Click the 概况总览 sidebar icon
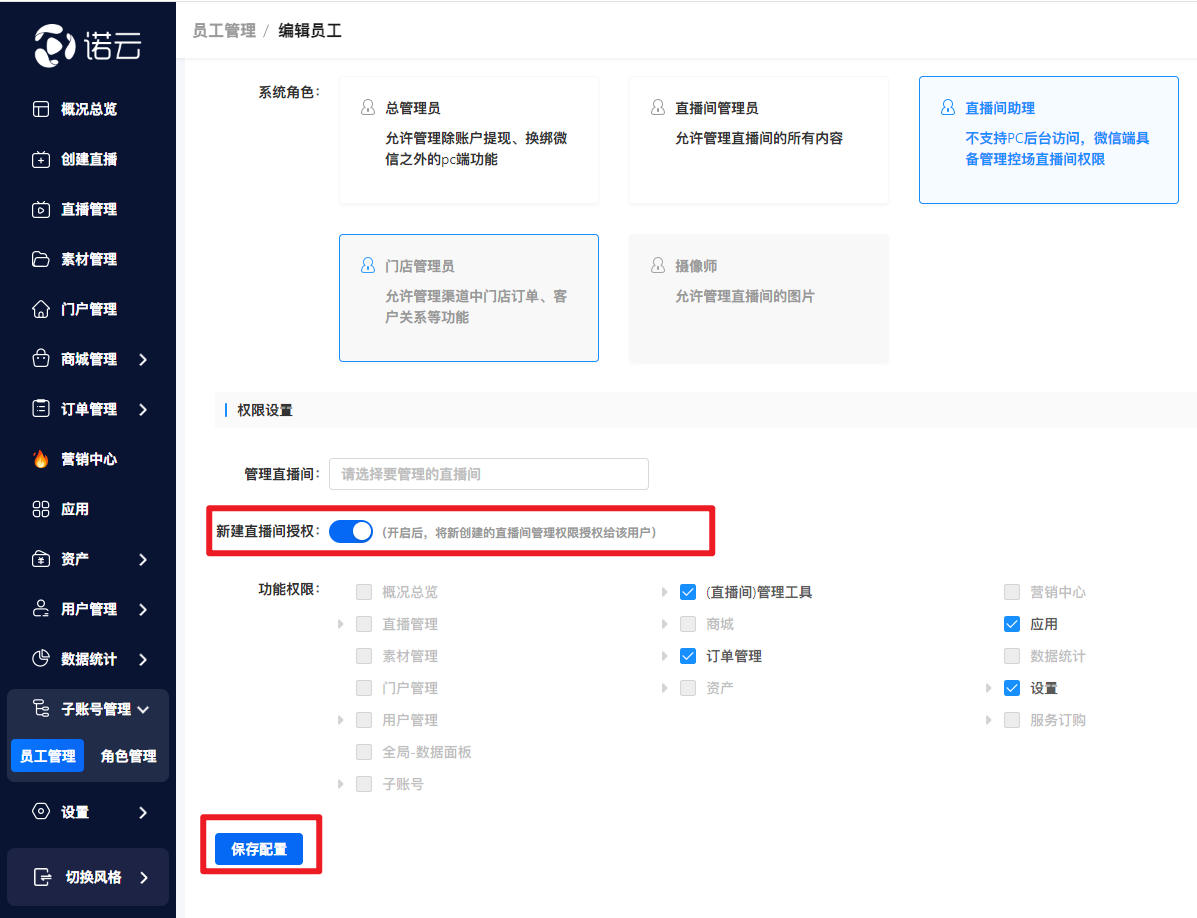Screen dimensions: 1197x918 click(41, 109)
